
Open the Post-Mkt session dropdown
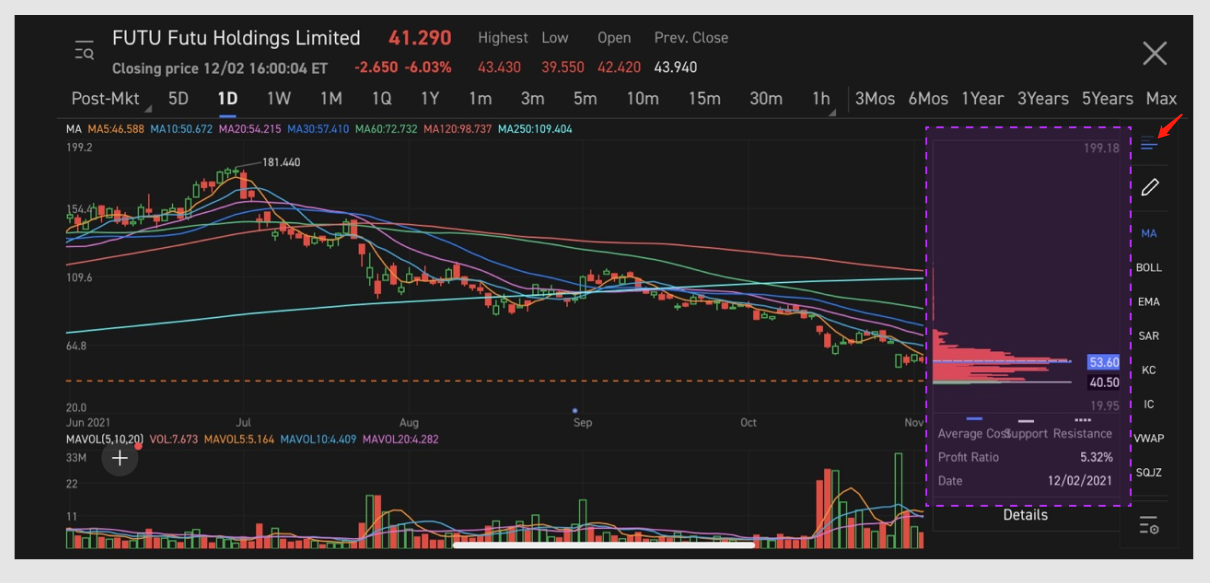(110, 99)
